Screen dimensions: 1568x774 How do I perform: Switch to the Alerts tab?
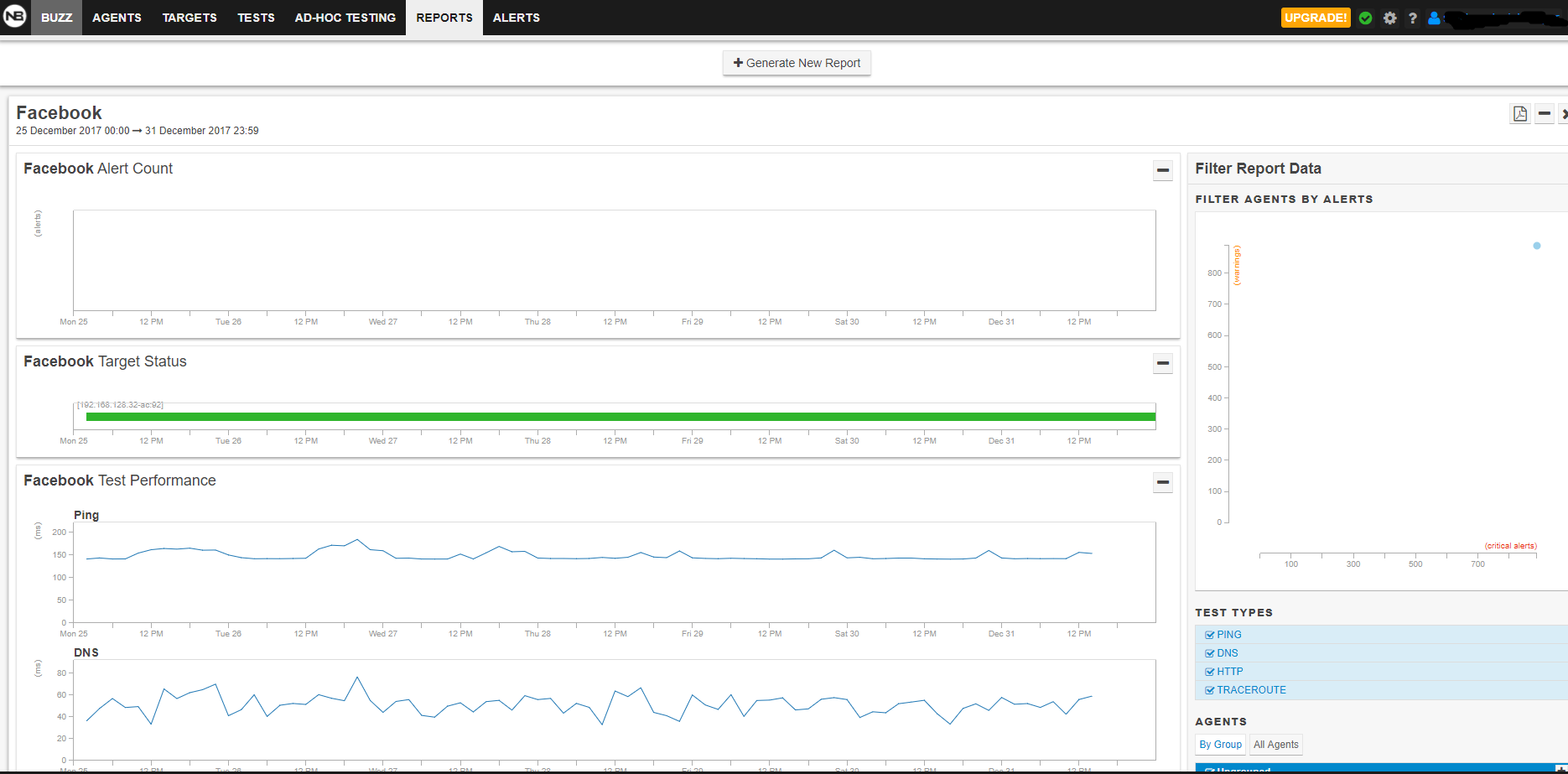[x=516, y=18]
